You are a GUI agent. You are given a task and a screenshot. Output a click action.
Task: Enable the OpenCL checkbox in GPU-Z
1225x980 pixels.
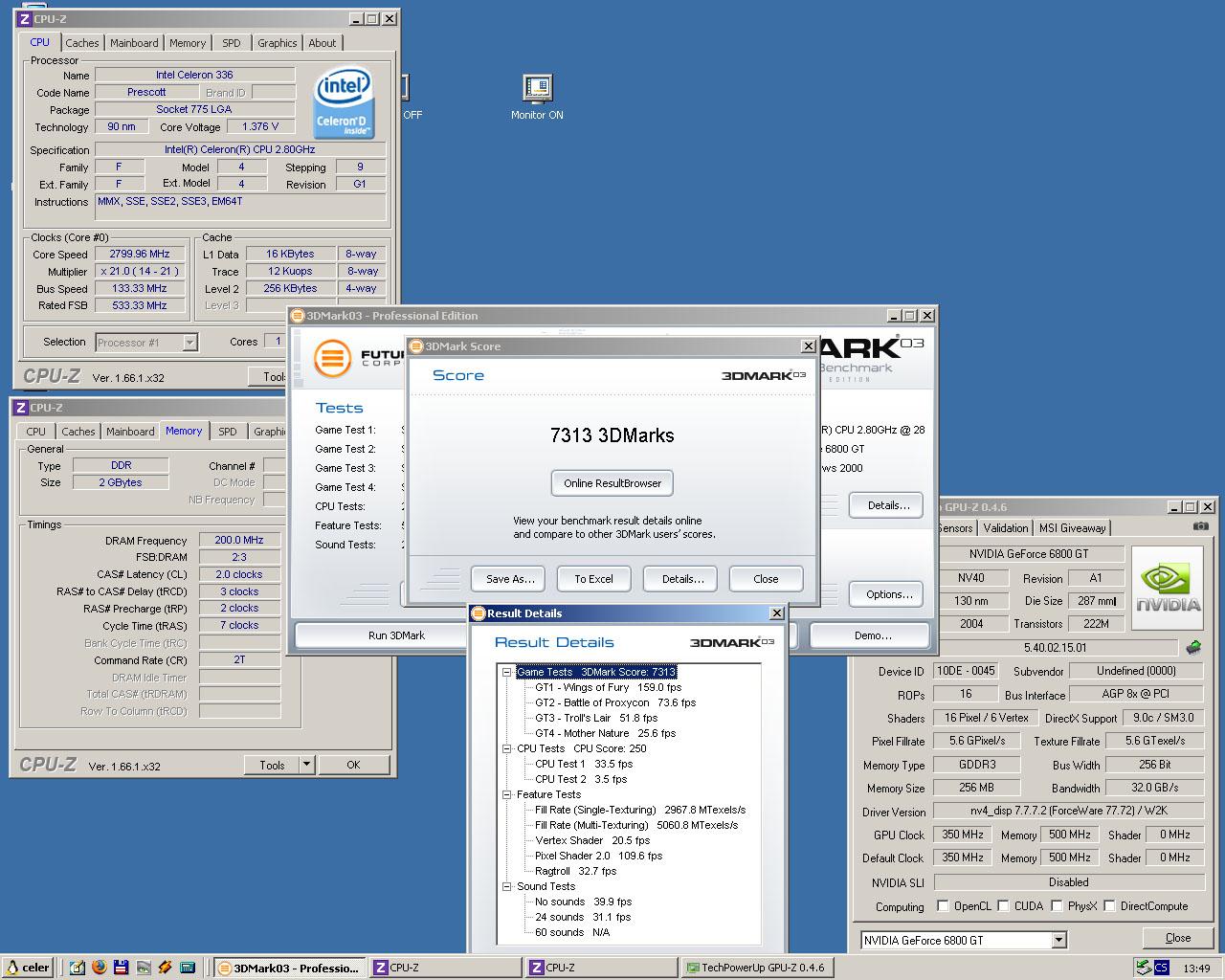point(943,905)
